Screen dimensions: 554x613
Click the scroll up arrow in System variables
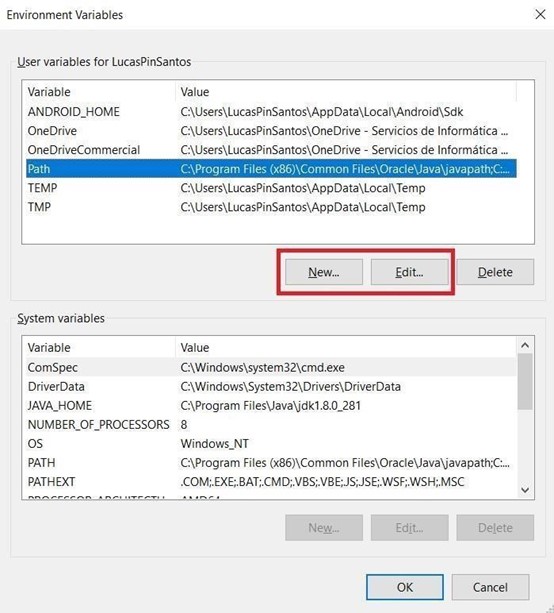coord(525,345)
